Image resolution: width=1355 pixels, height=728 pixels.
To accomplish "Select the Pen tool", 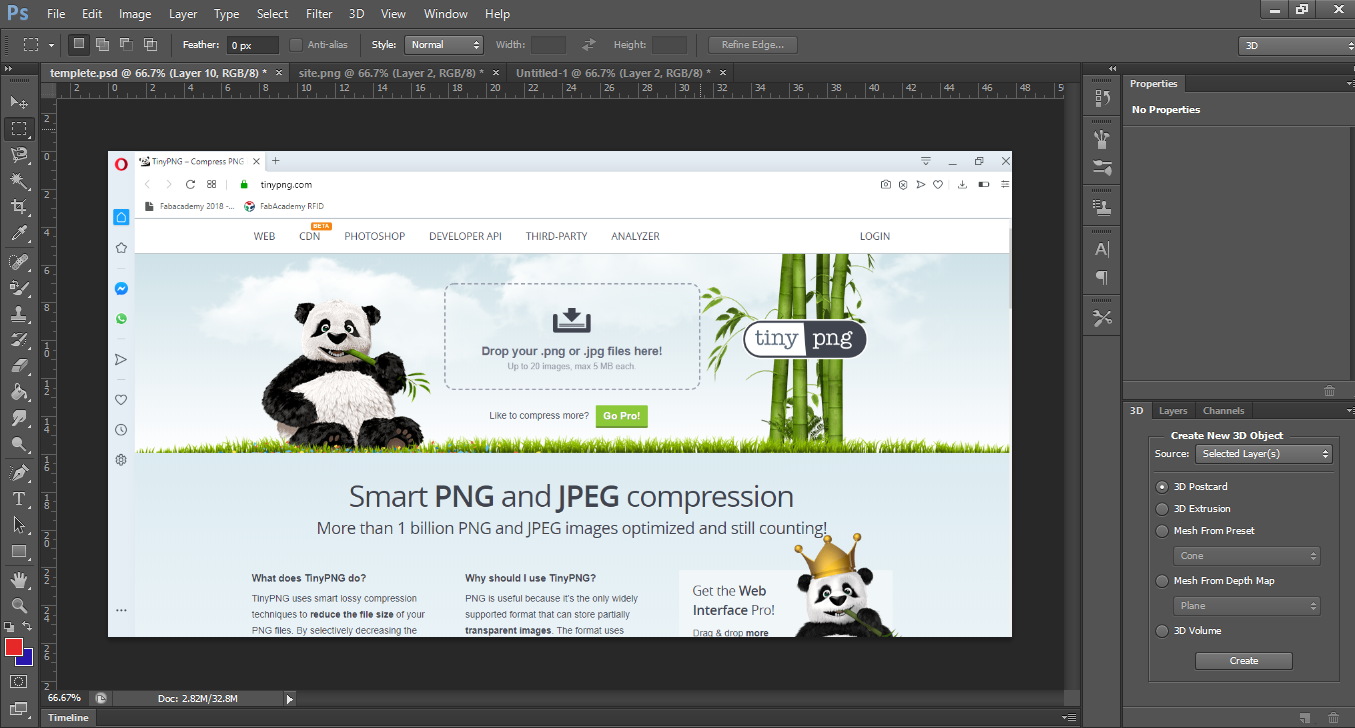I will point(19,472).
